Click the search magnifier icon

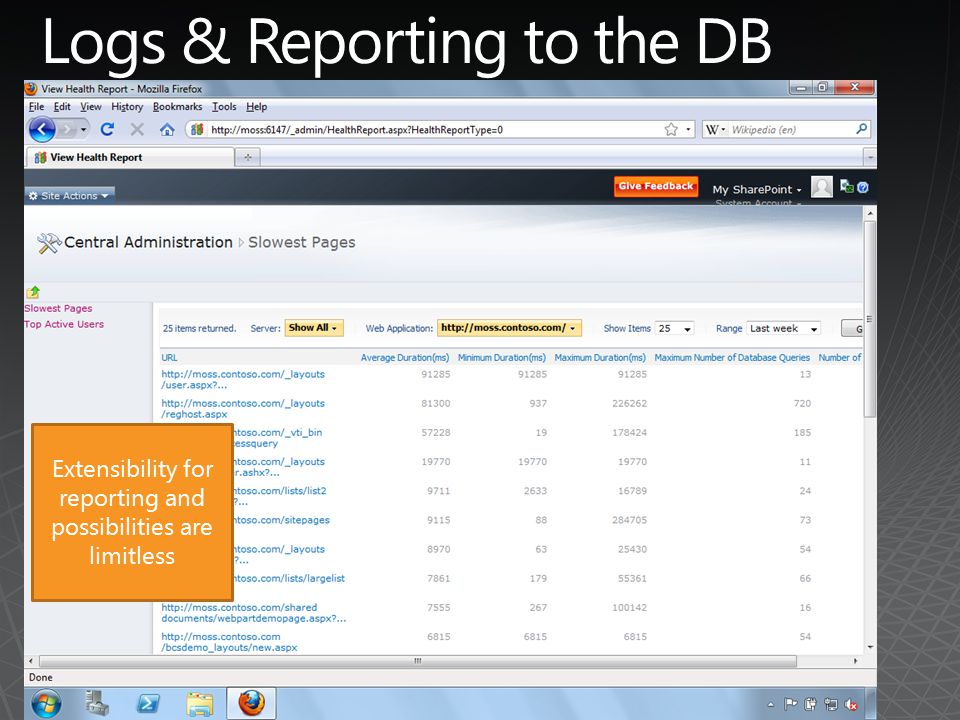coord(861,129)
